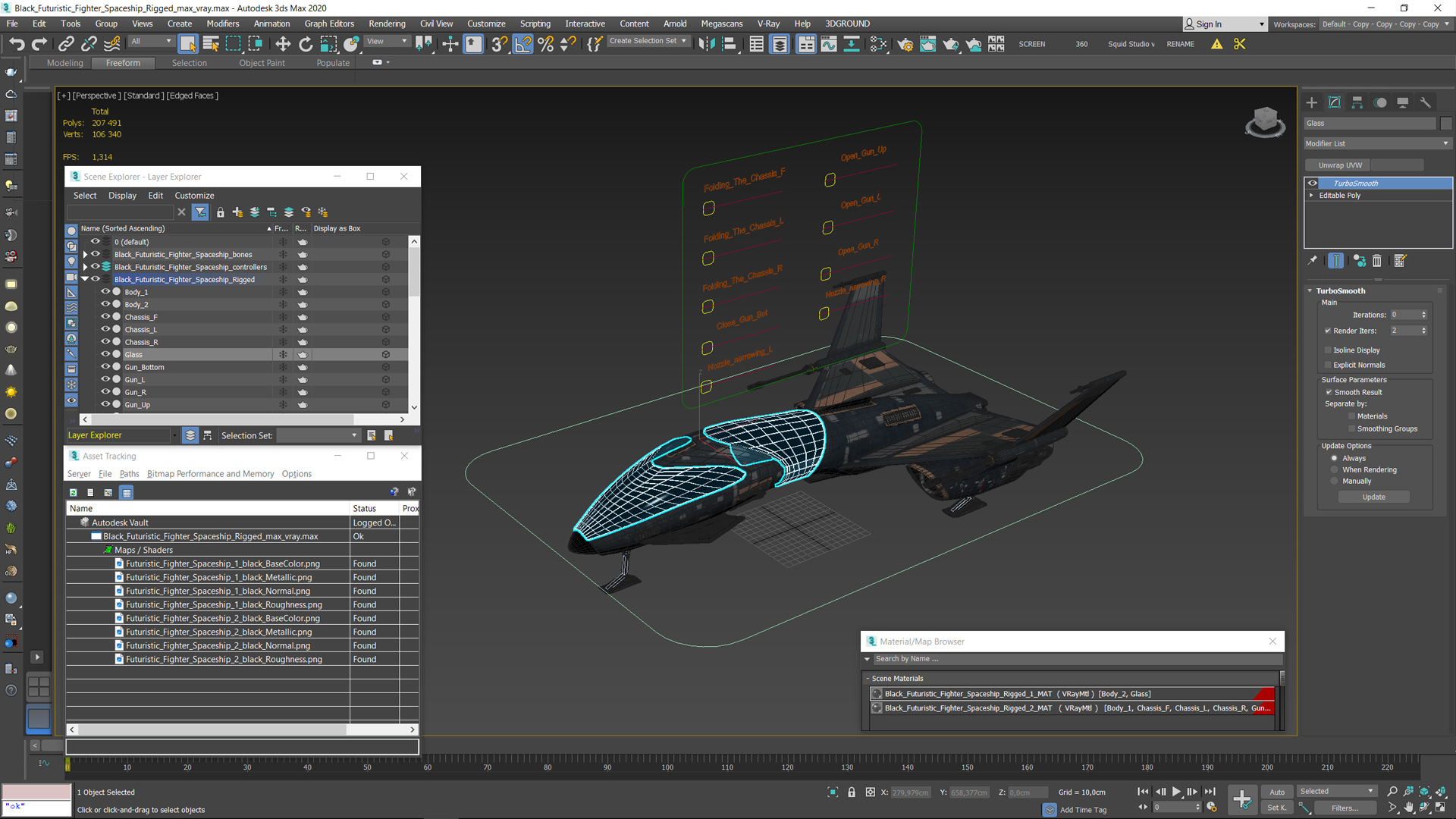
Task: Open Paths menu in Asset Tracking
Action: coord(129,474)
